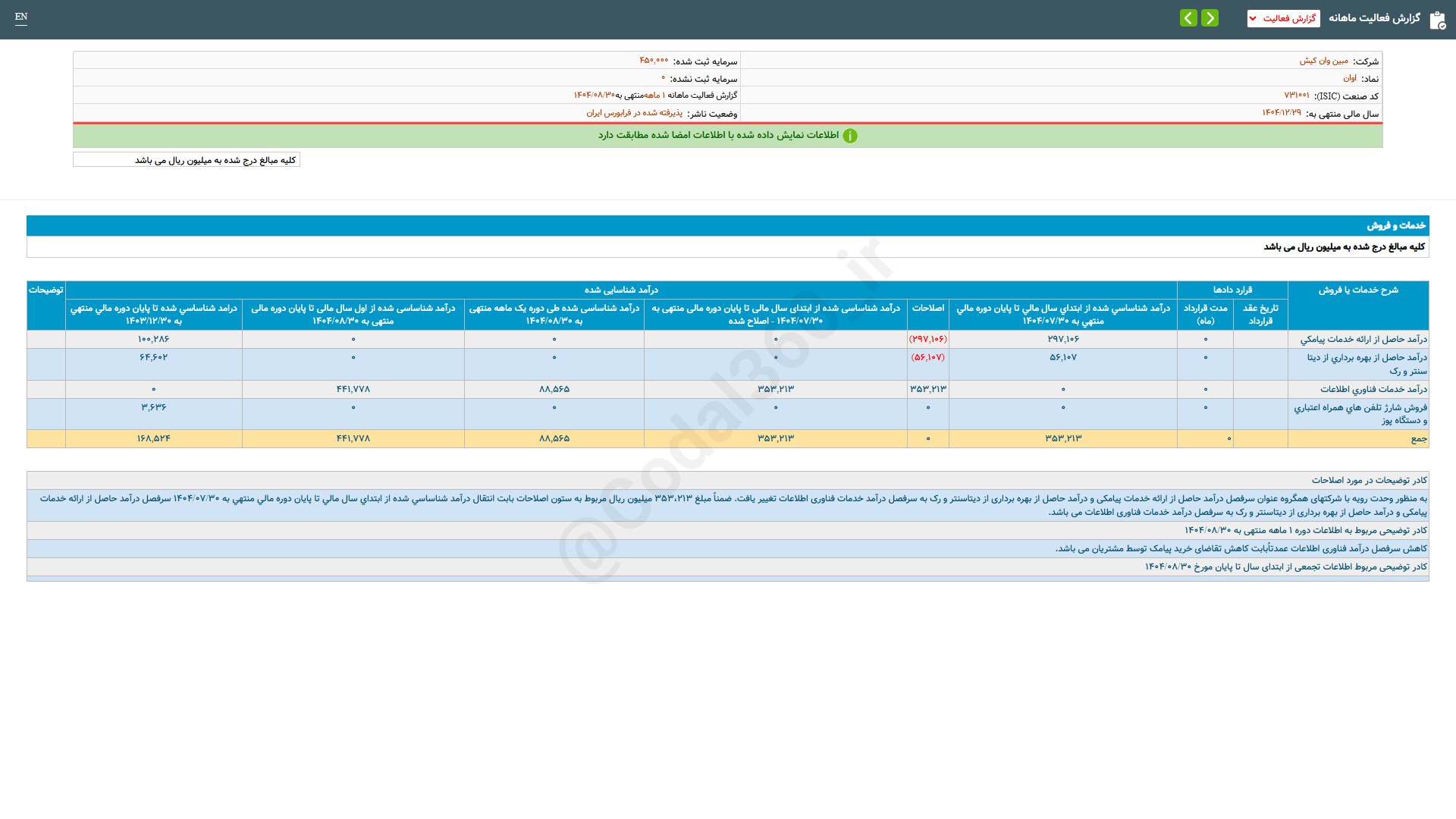This screenshot has height=819, width=1456.
Task: Switch language via EN link
Action: pyautogui.click(x=21, y=17)
